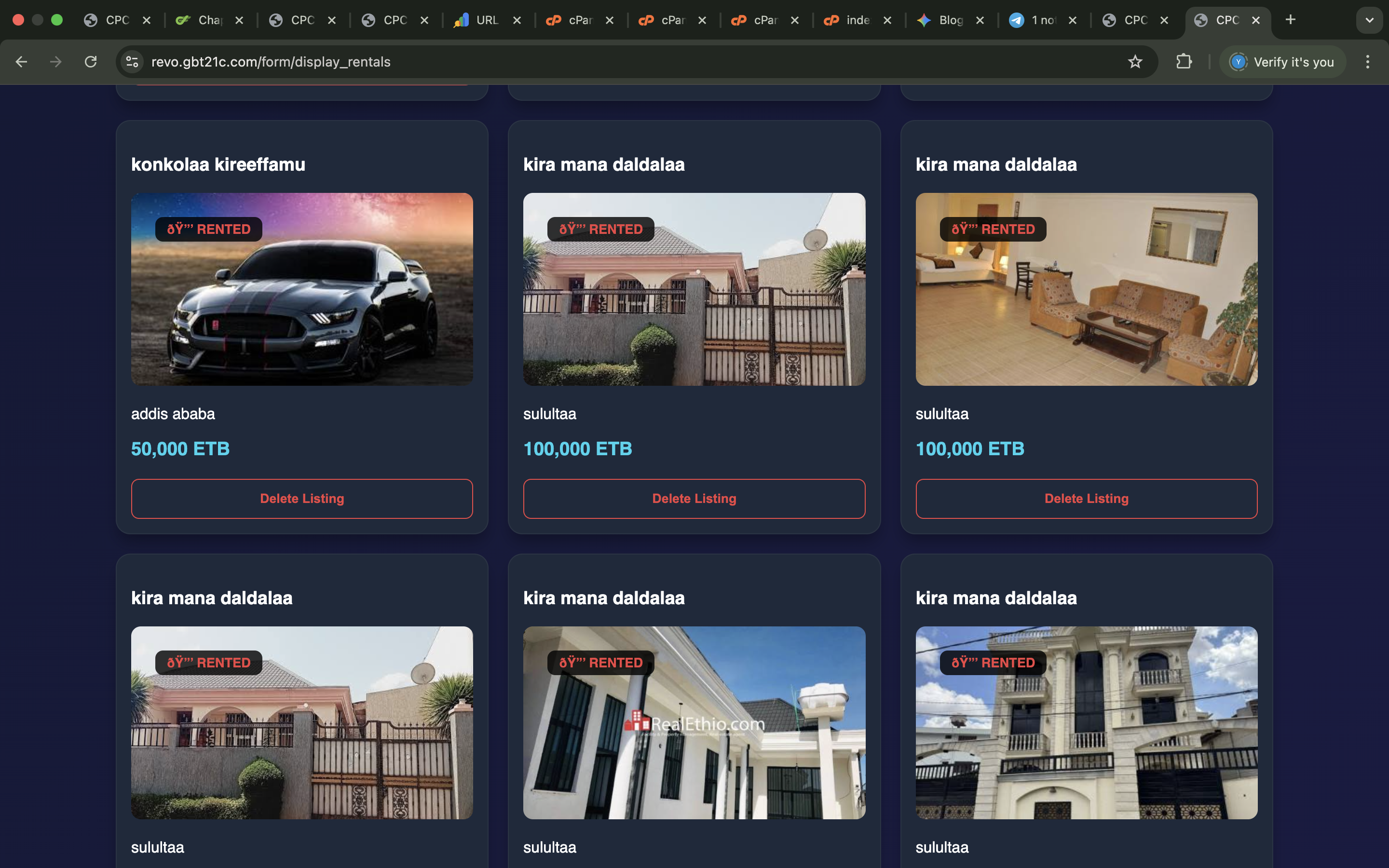Open the Mustang car listing photo

click(x=302, y=289)
